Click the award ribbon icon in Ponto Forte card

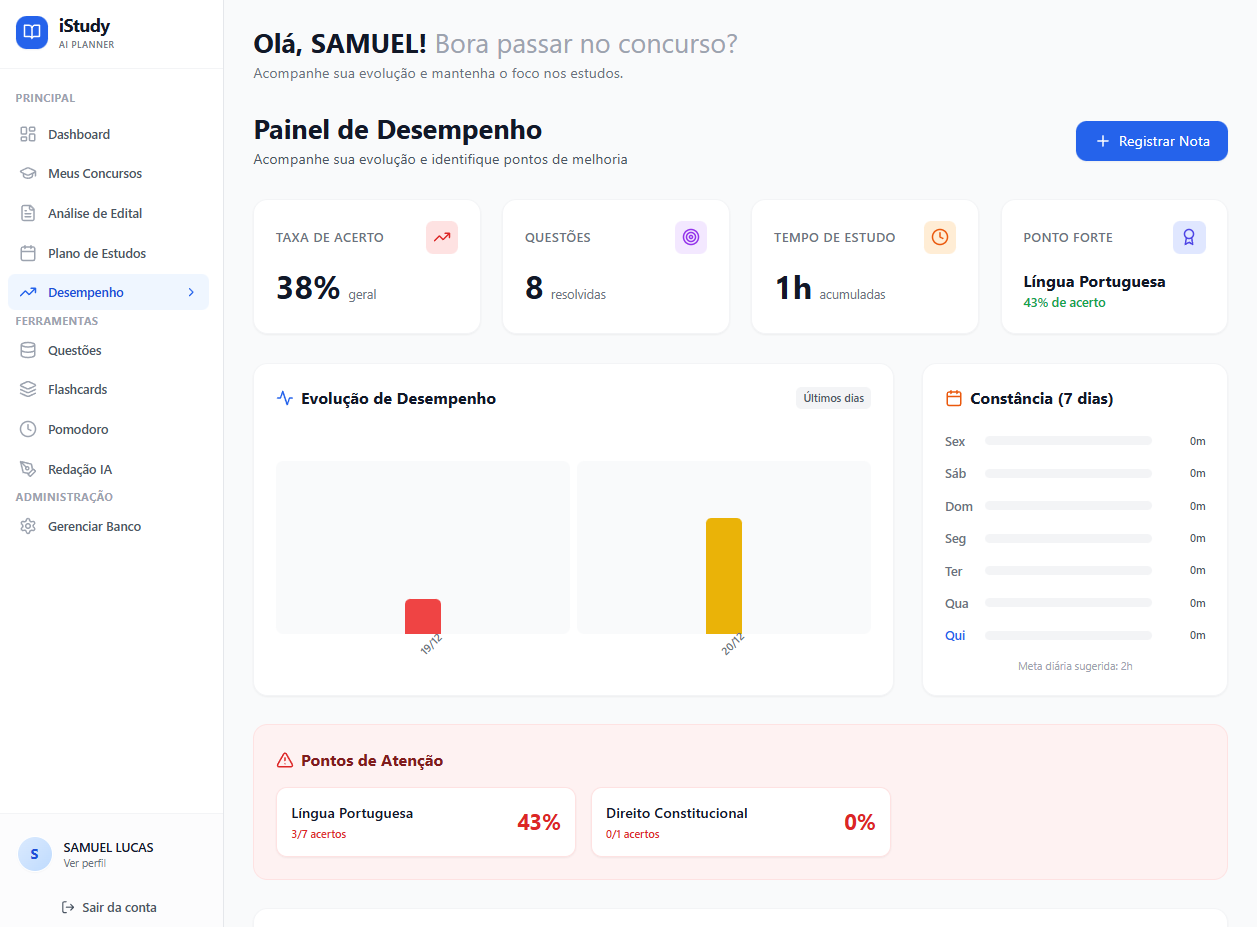[1188, 237]
